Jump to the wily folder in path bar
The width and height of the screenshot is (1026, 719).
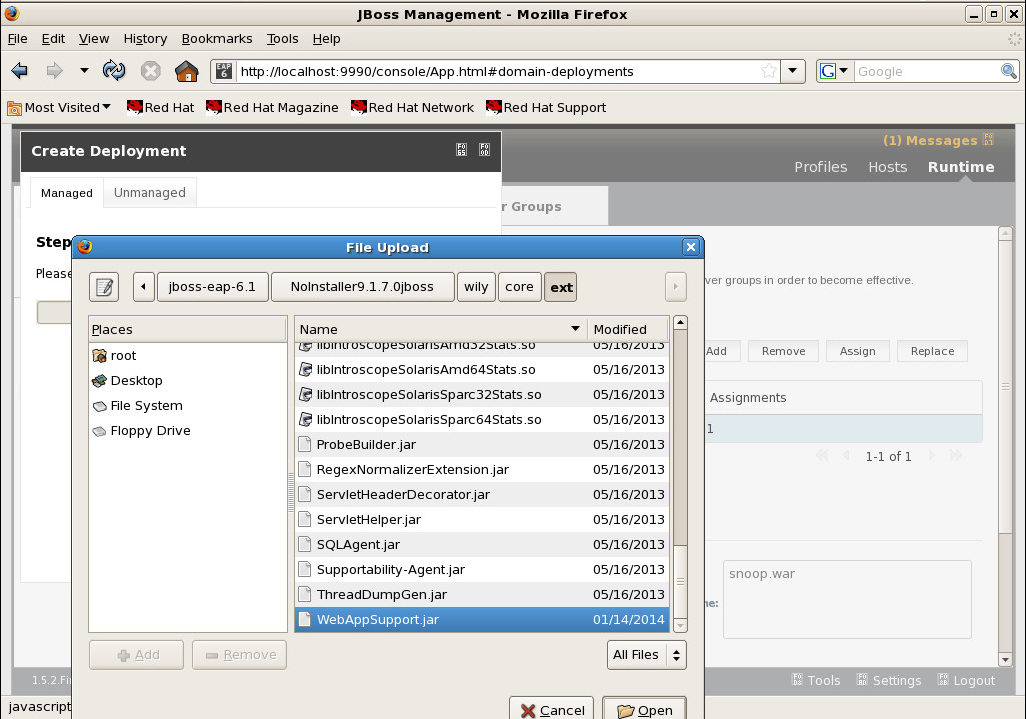pos(476,287)
